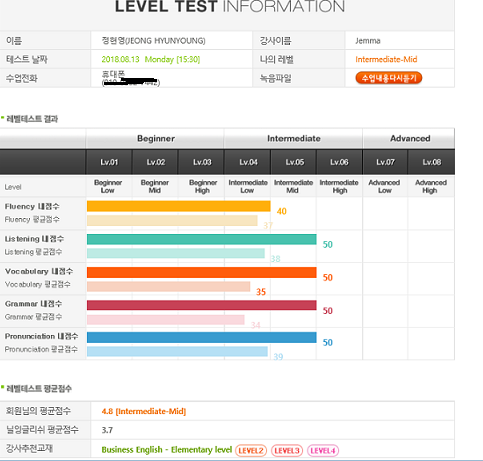Click the Intermediate-Mid level text
This screenshot has width=483, height=461.
pos(386,59)
